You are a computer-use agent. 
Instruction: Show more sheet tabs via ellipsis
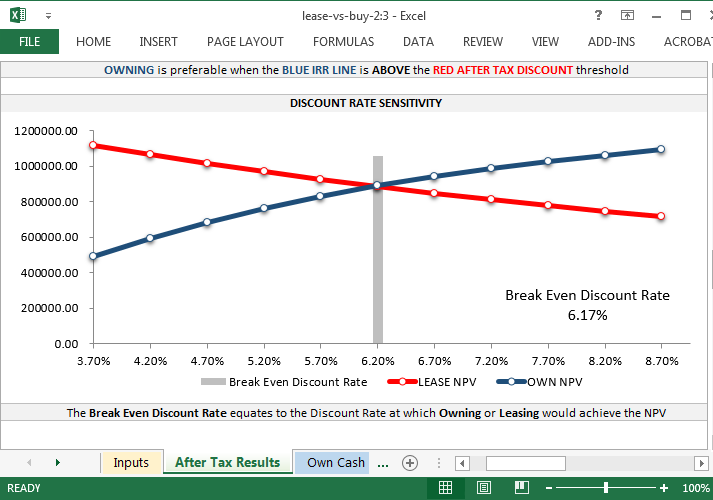click(382, 463)
